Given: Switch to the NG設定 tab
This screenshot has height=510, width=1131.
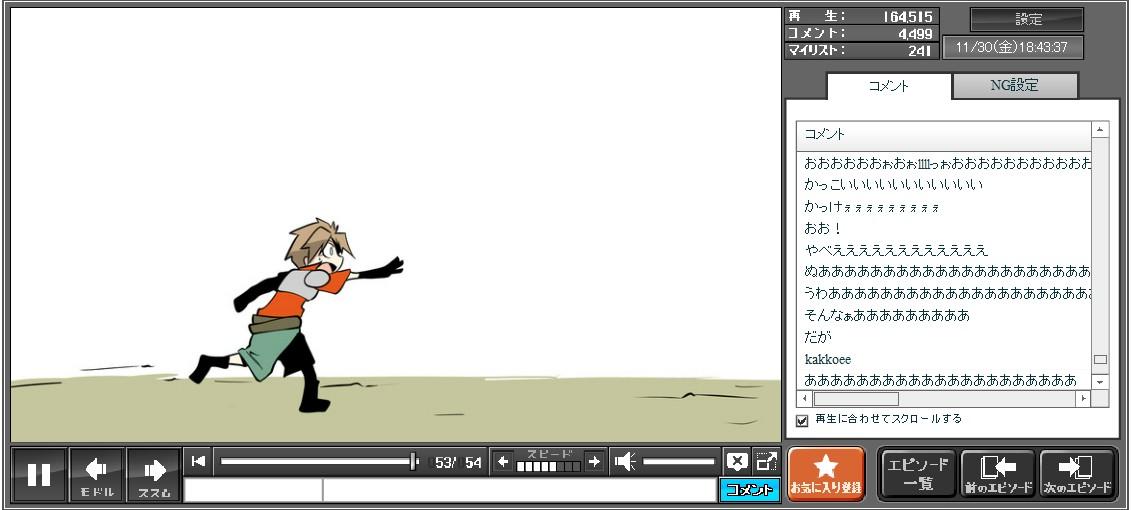Looking at the screenshot, I should [1014, 86].
